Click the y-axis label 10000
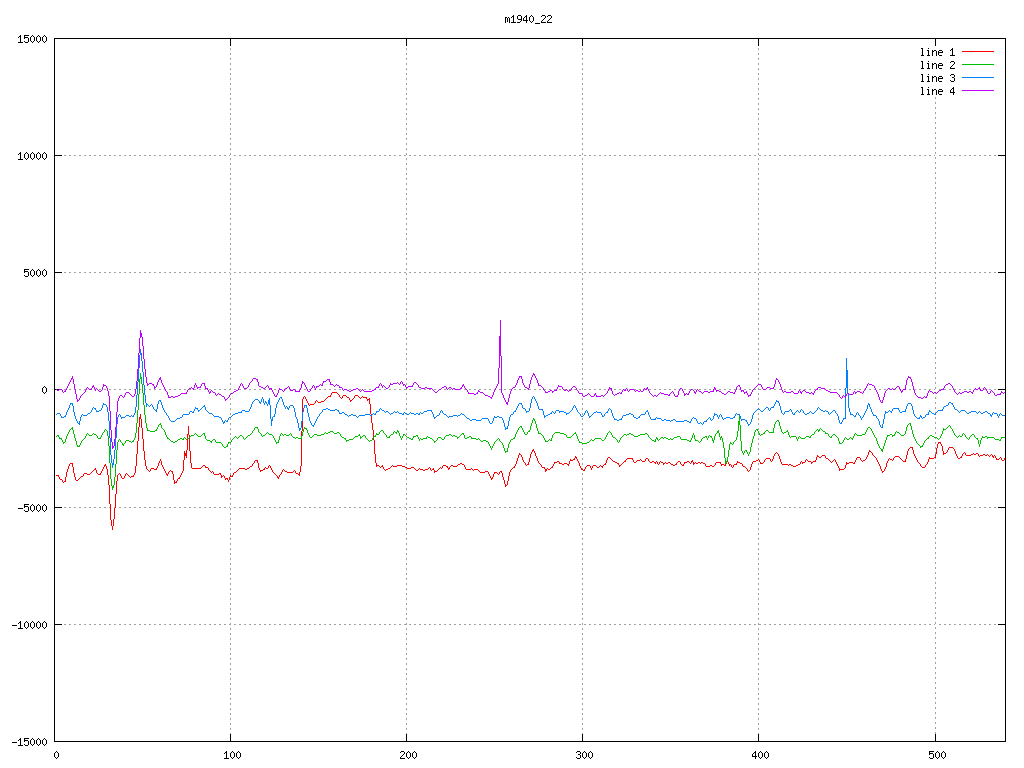1024x768 pixels. coord(32,156)
